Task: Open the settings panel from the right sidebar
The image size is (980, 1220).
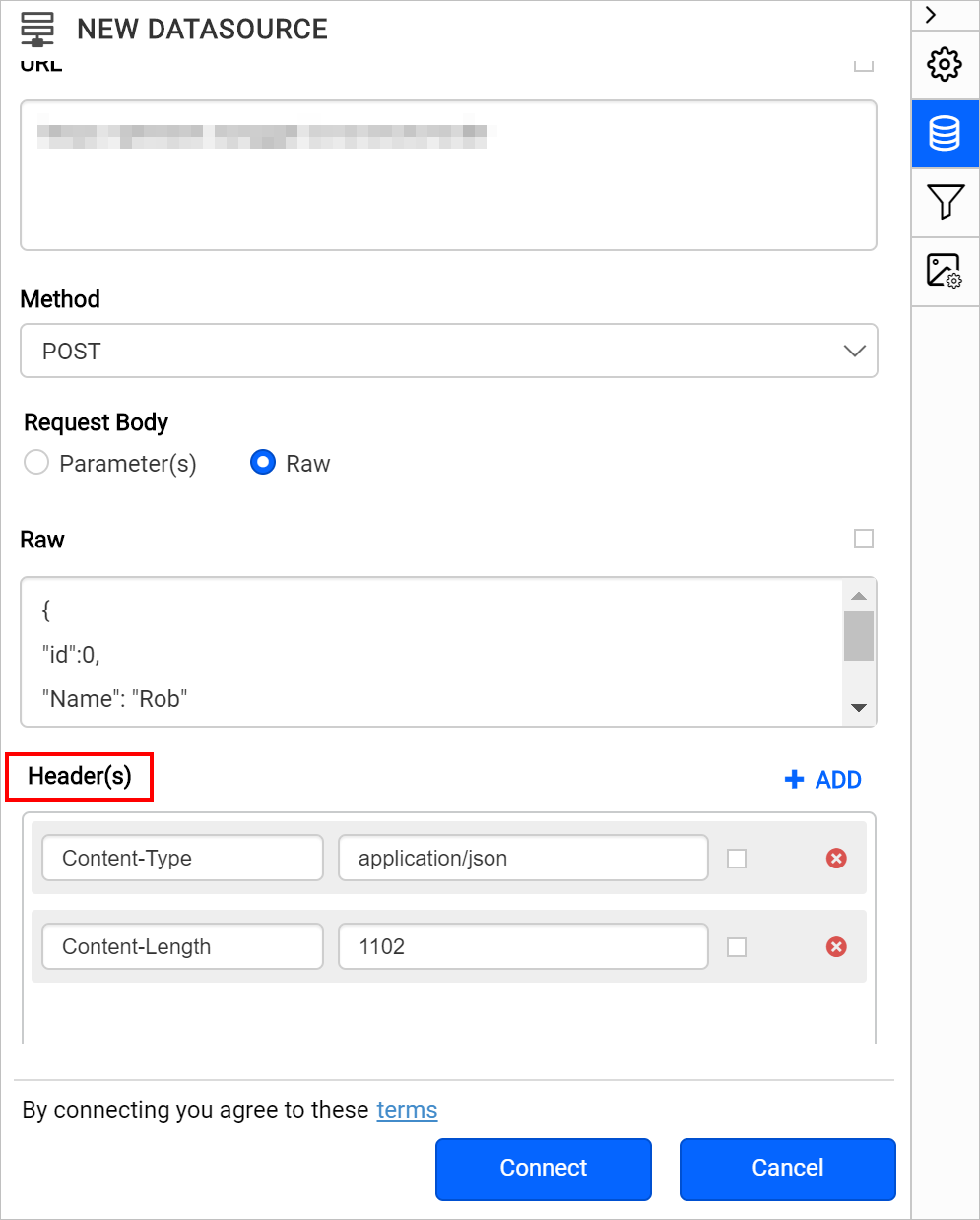Action: coord(945,65)
